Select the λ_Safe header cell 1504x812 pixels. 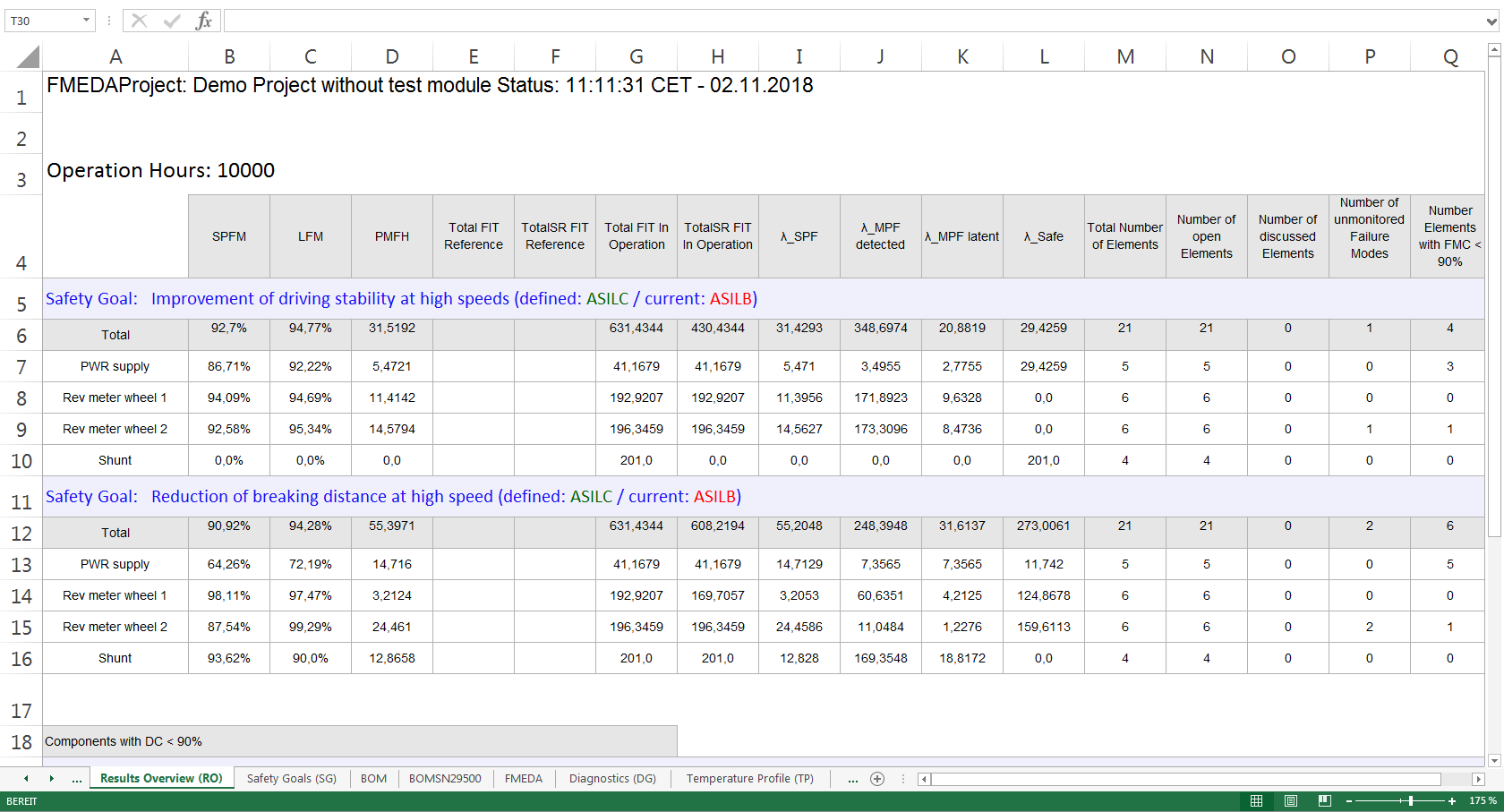coord(1044,236)
